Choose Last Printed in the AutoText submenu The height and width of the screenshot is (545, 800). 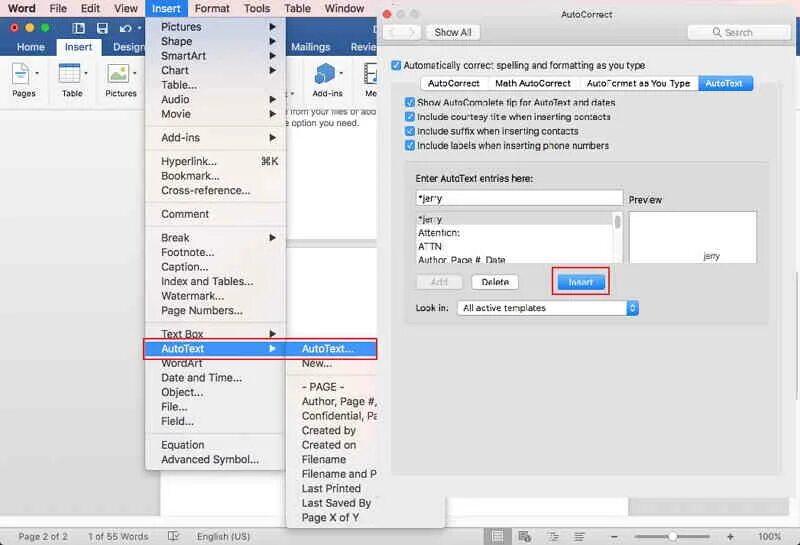(x=332, y=488)
